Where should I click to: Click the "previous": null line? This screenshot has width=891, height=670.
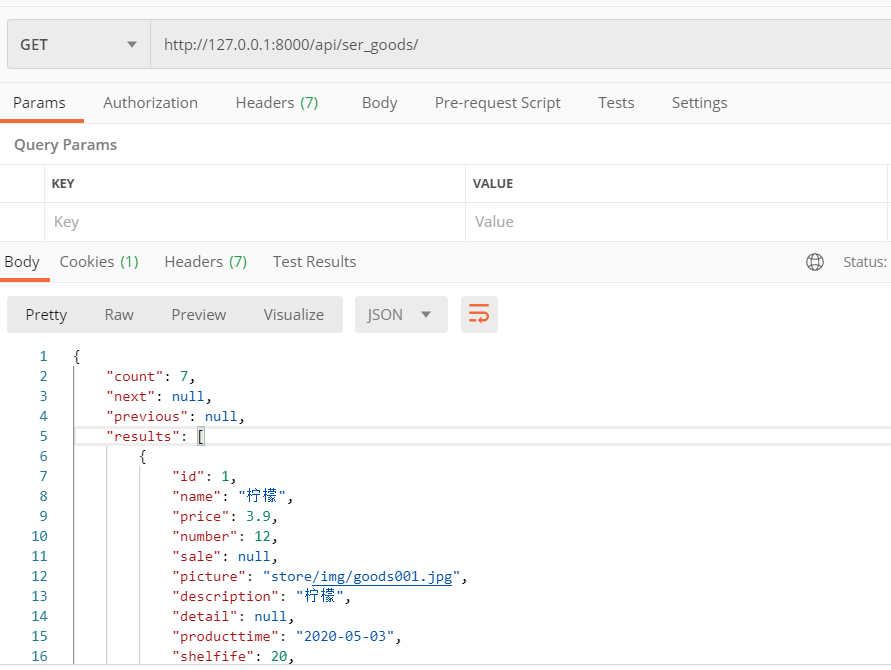(175, 417)
